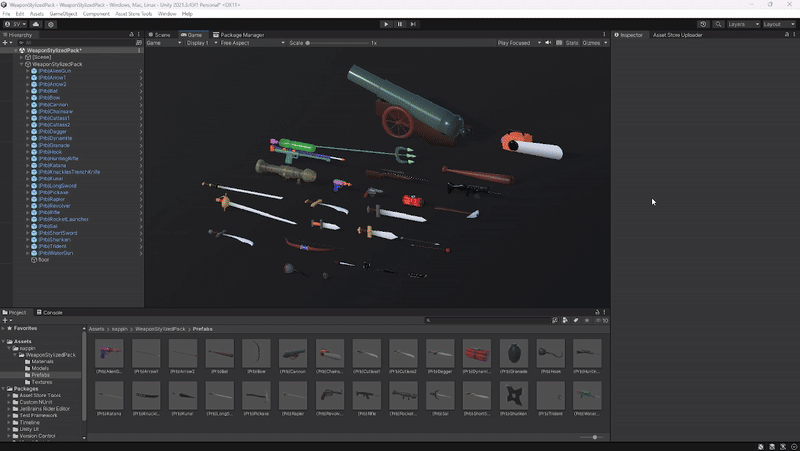Click the Step frame button

pos(413,24)
